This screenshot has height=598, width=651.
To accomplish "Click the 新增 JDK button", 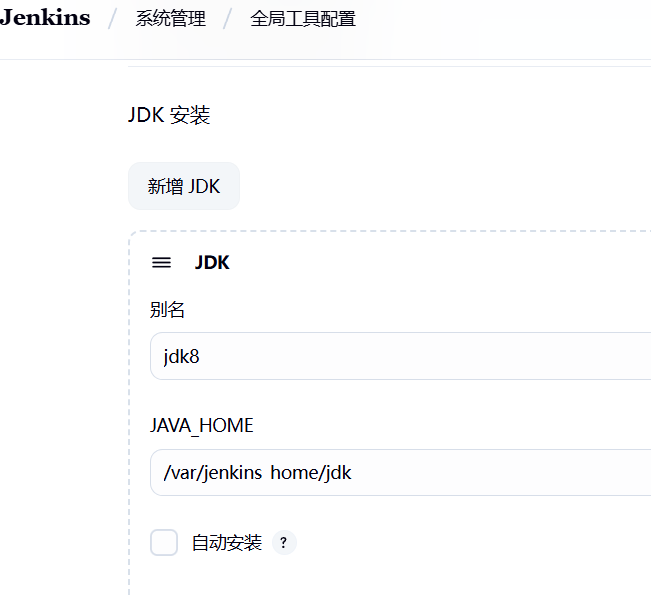I will pos(184,186).
